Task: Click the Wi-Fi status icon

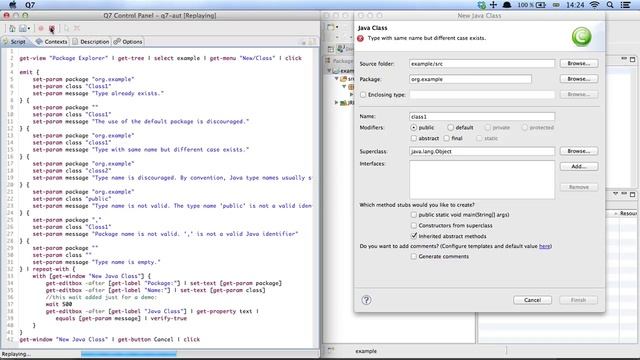Action: (x=595, y=5)
